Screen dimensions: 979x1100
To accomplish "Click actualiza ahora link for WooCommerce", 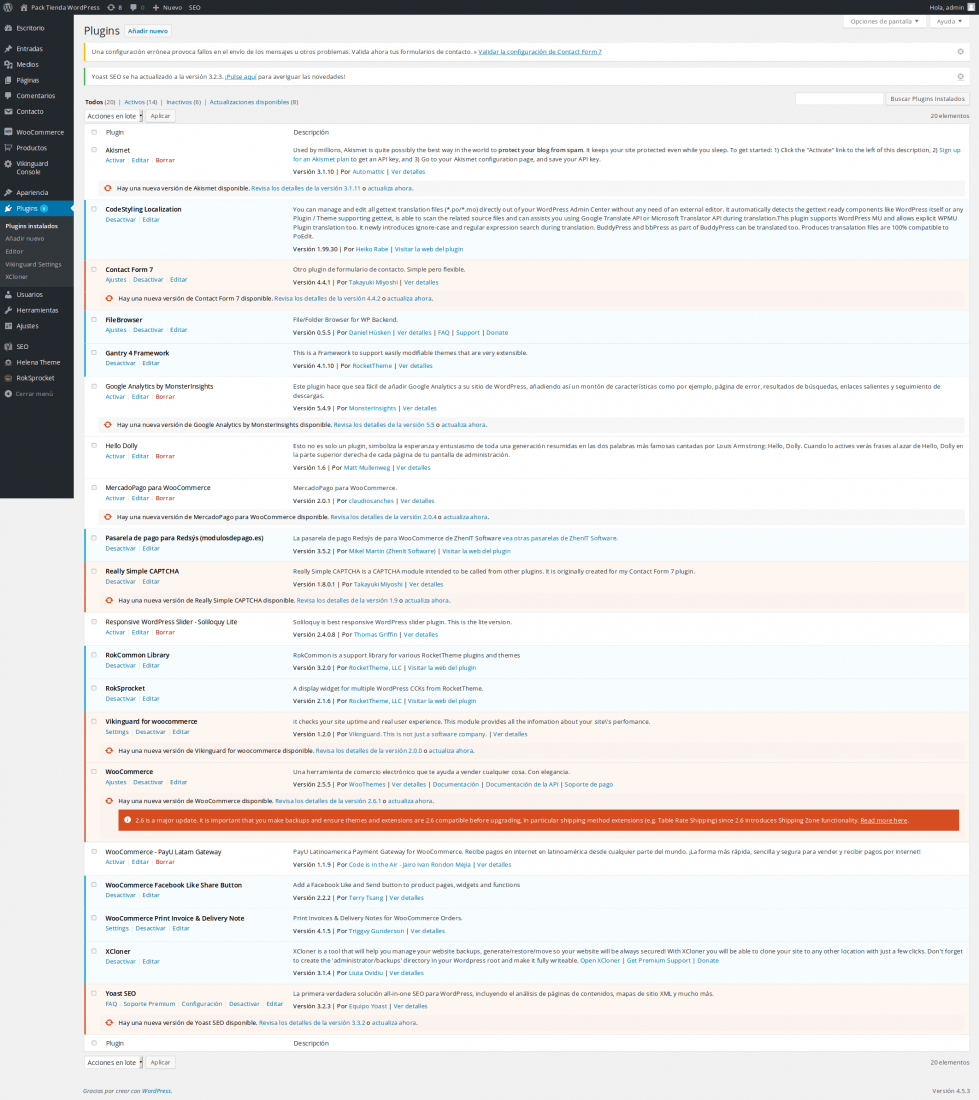I will point(410,800).
